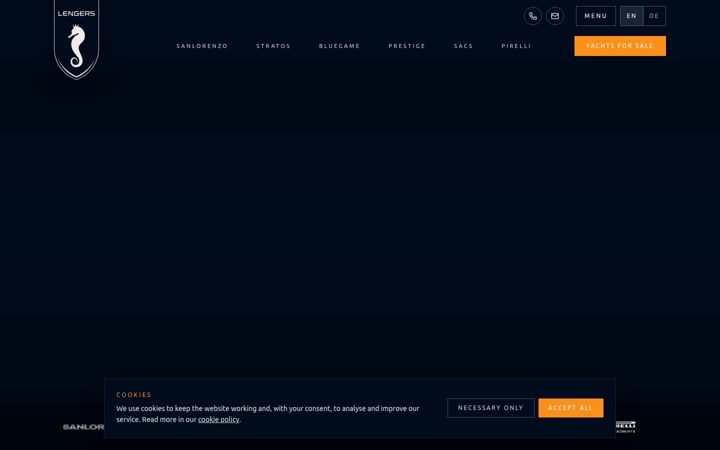The height and width of the screenshot is (450, 720).
Task: Open the Bluegame nav item
Action: point(339,46)
